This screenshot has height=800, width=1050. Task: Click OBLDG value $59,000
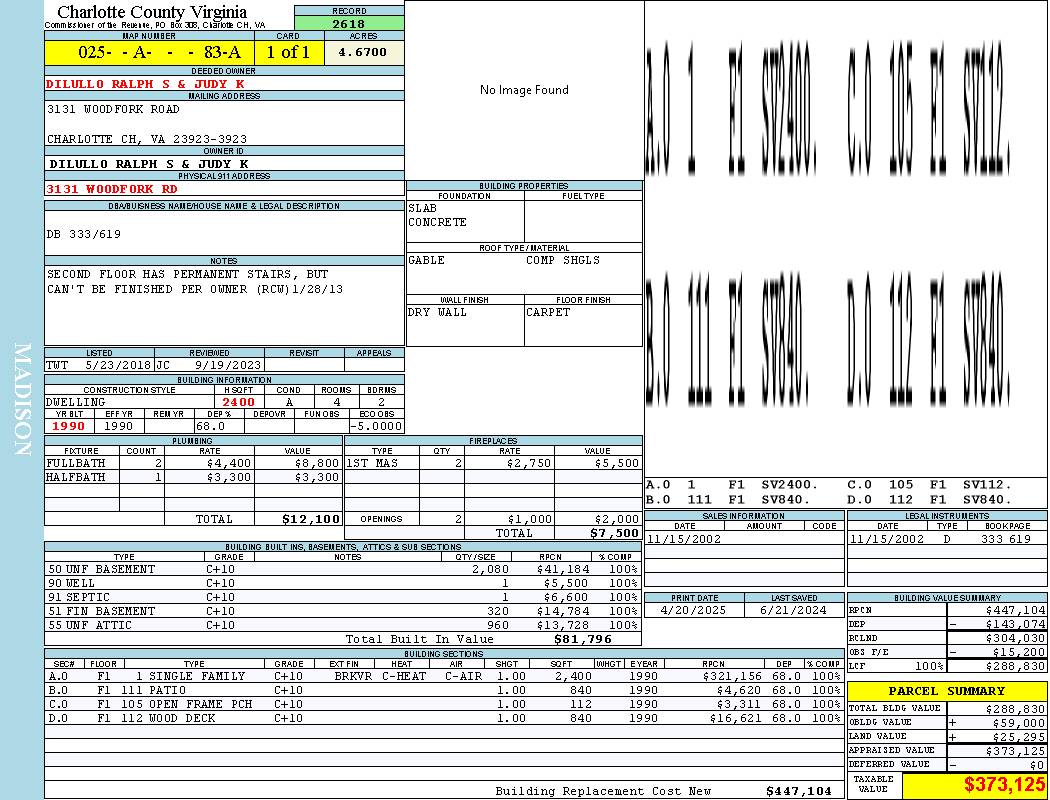pos(1019,723)
